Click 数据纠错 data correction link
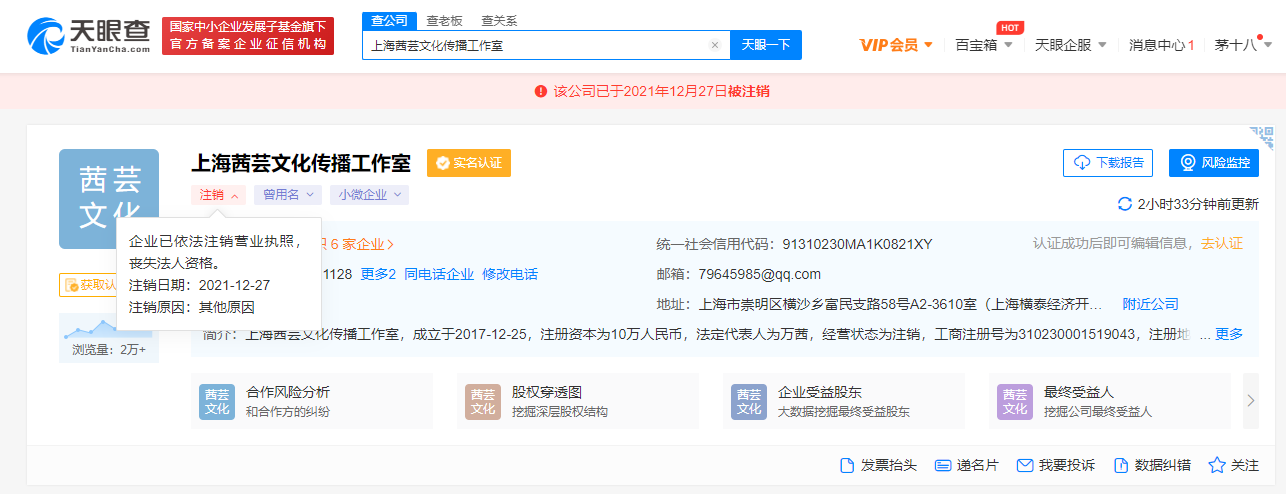1286x494 pixels. [x=1152, y=465]
